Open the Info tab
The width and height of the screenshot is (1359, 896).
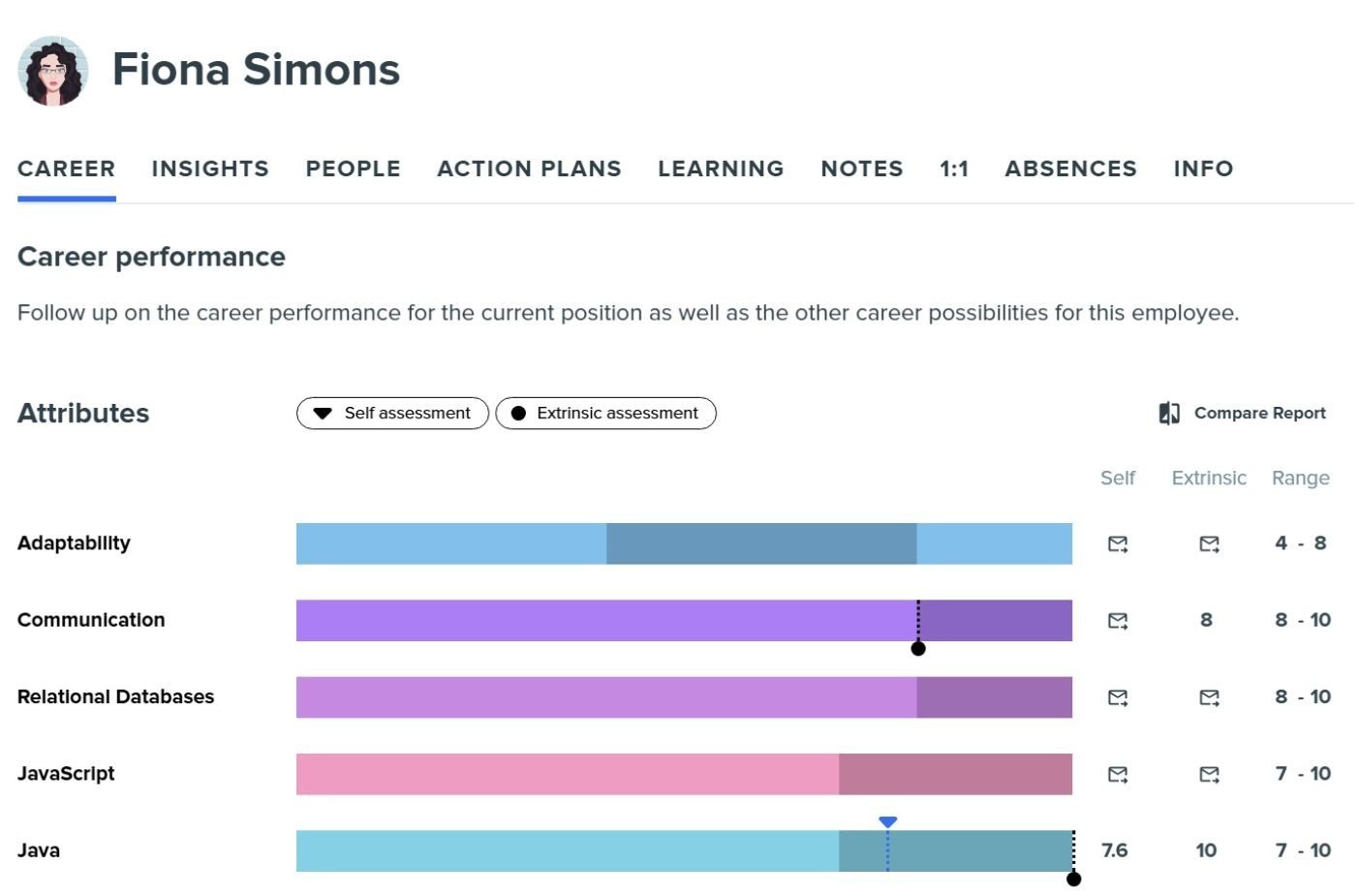coord(1203,169)
